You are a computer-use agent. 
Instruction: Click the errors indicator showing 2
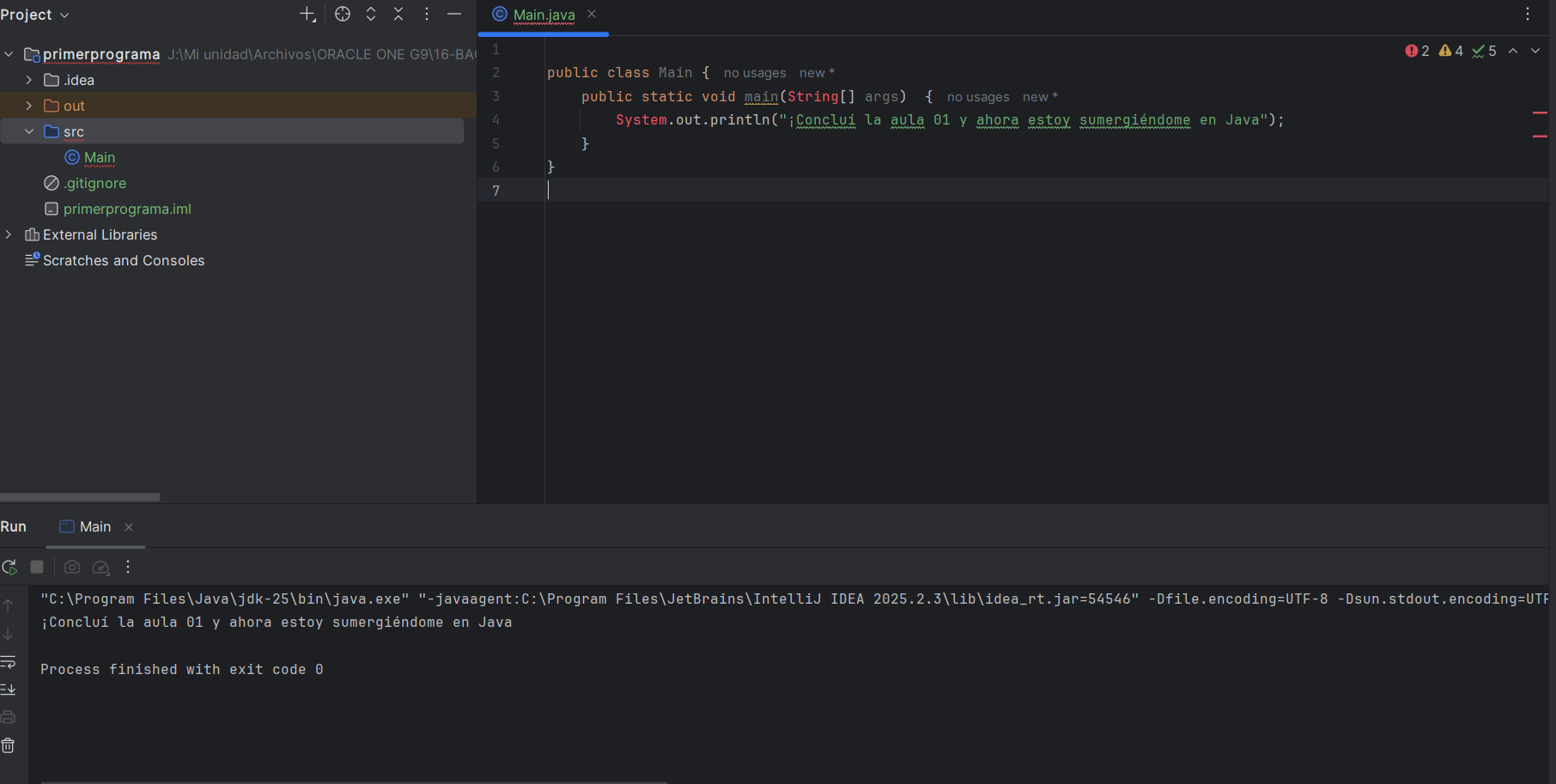[1417, 52]
